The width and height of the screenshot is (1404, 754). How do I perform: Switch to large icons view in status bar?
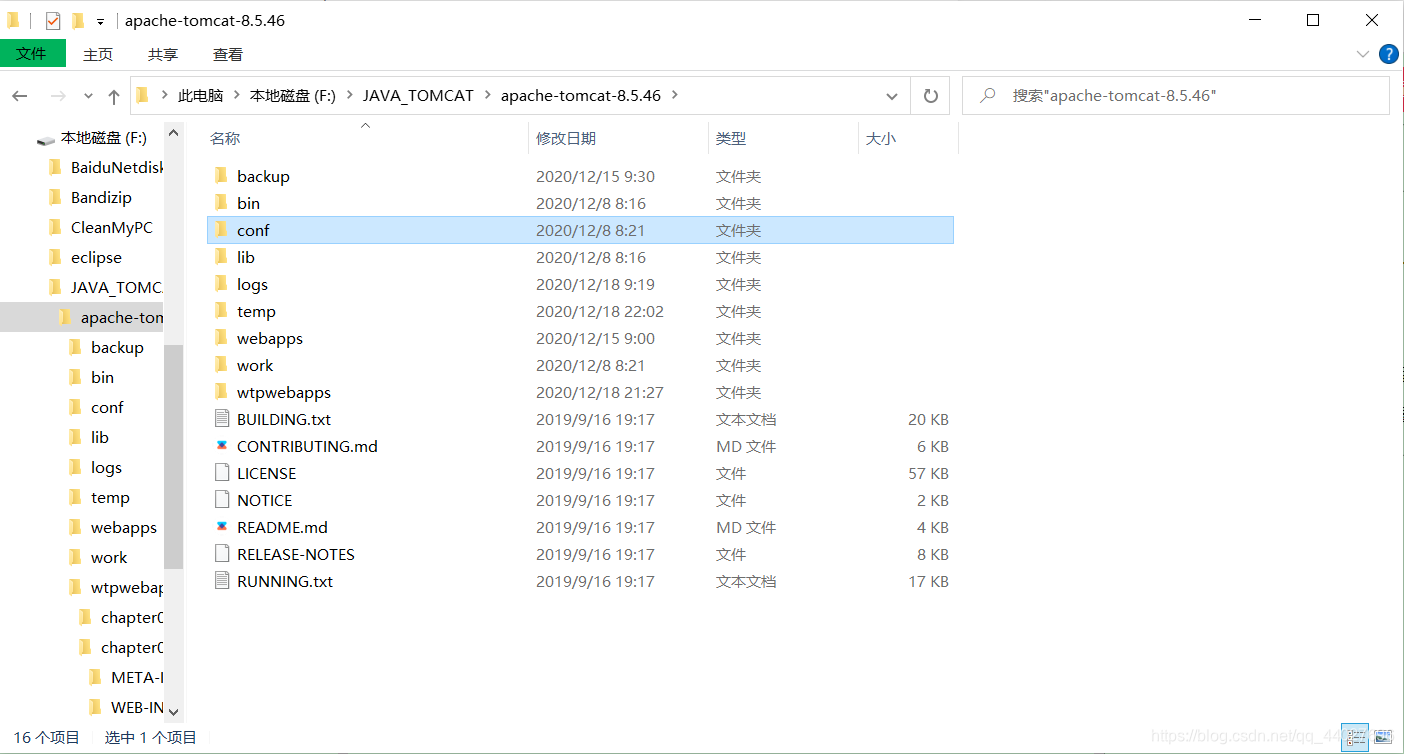pos(1383,737)
